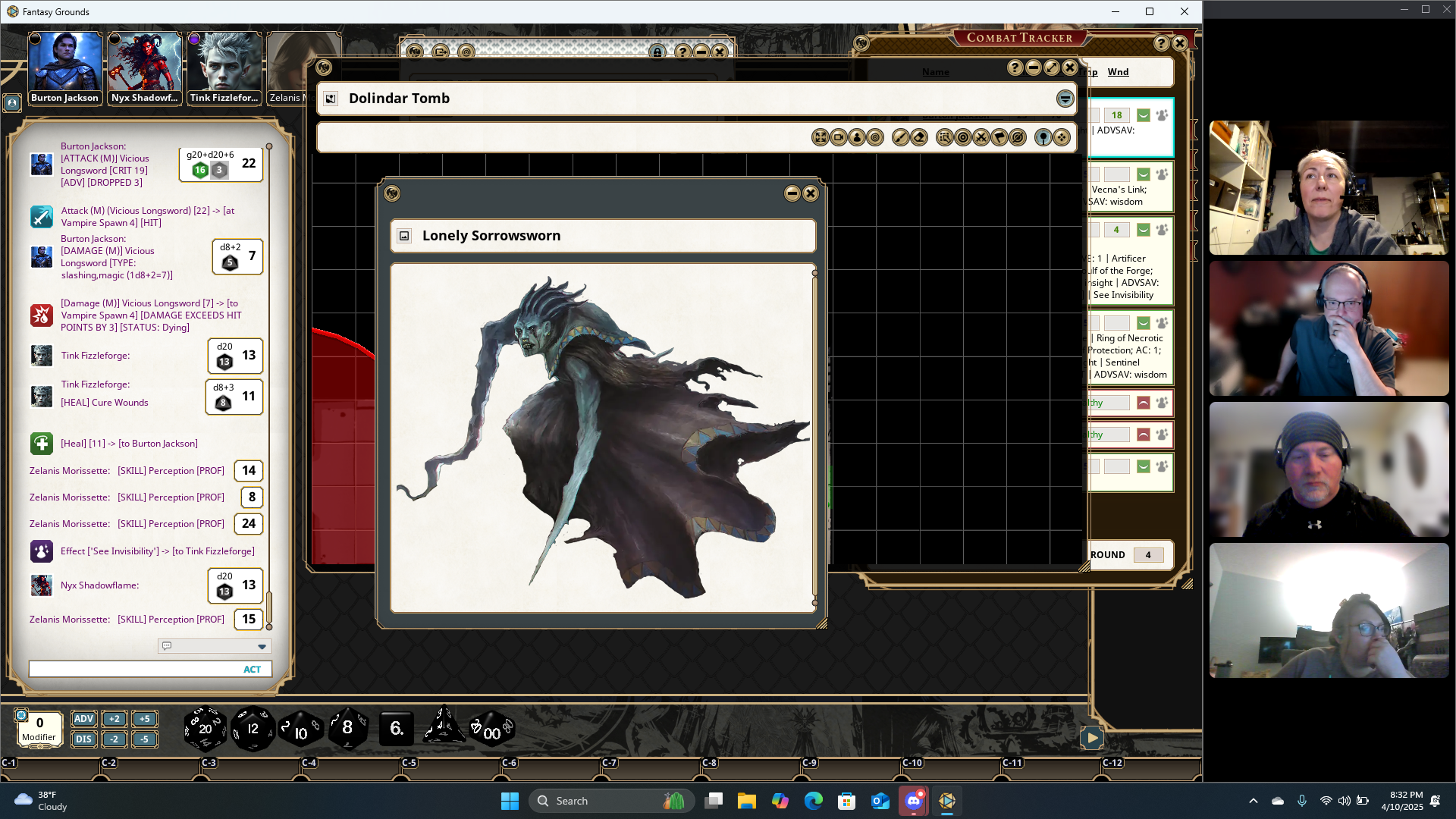Click the d20 die in dice tray
This screenshot has width=1456, height=819.
(205, 729)
